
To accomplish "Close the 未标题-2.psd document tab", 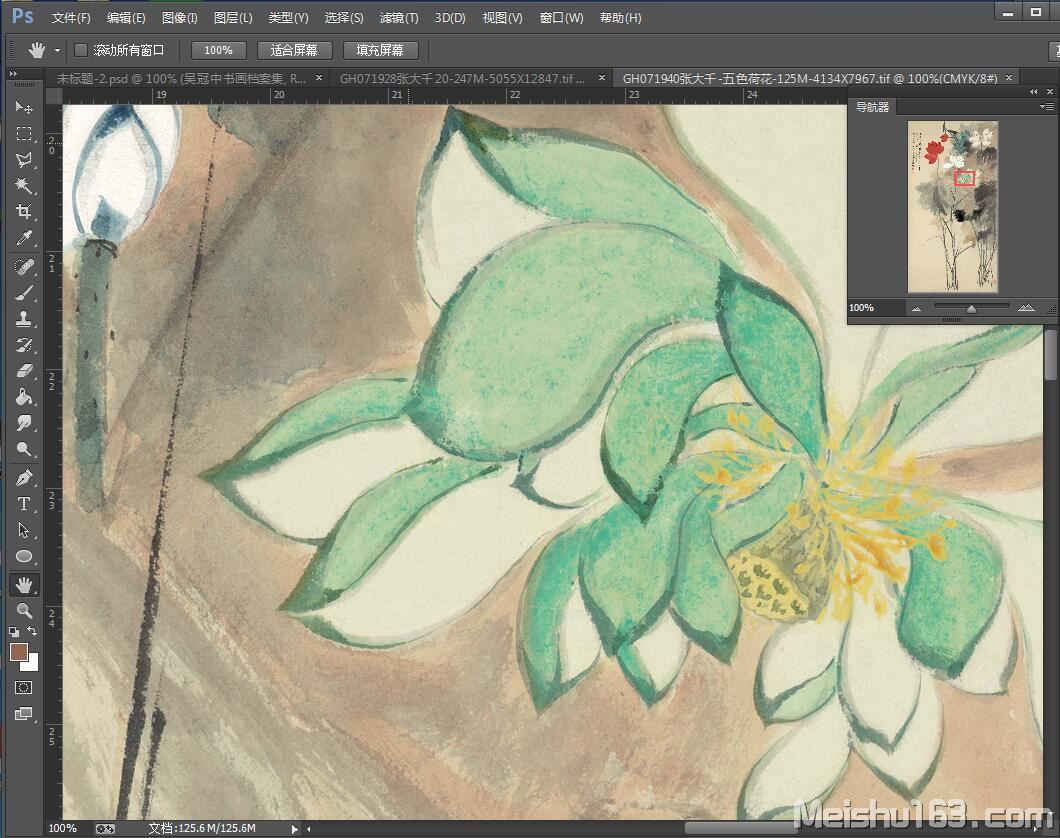I will click(x=319, y=78).
